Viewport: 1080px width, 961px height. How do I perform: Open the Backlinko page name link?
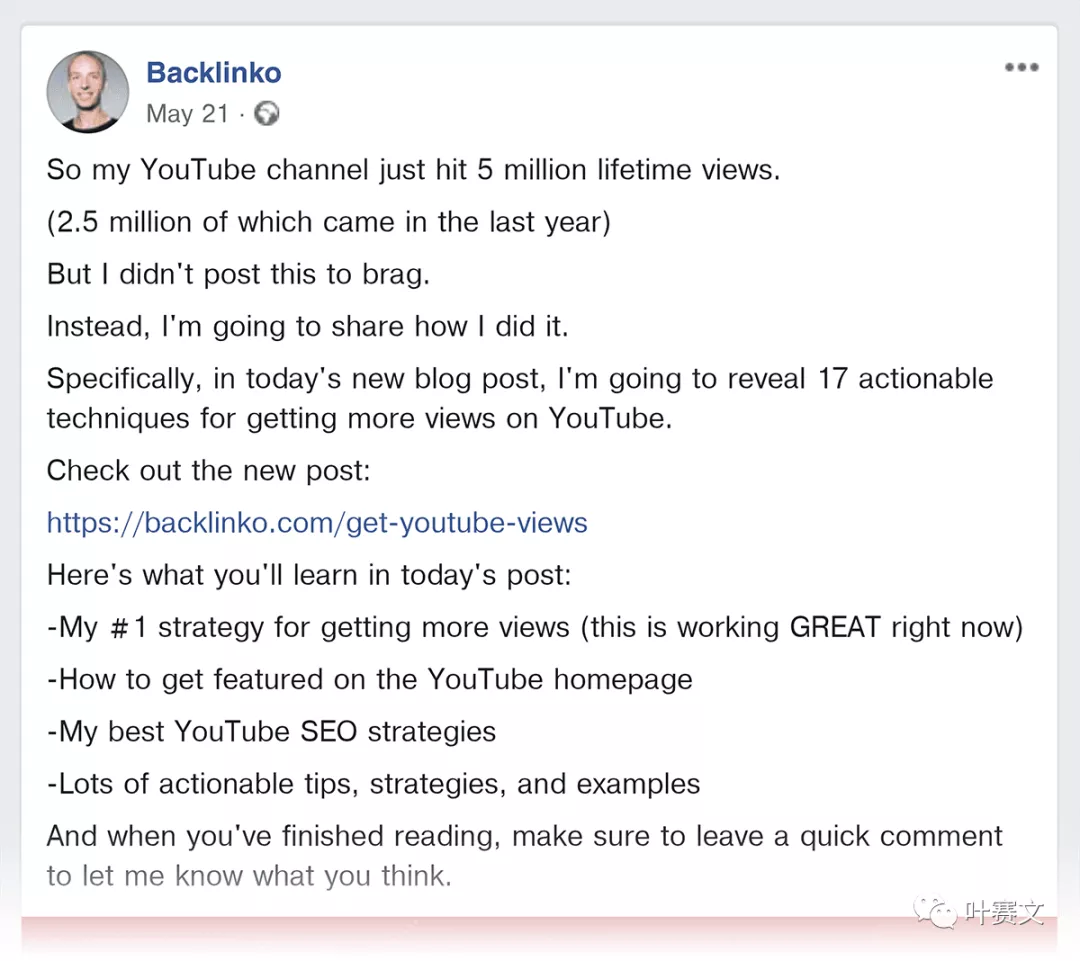click(214, 73)
